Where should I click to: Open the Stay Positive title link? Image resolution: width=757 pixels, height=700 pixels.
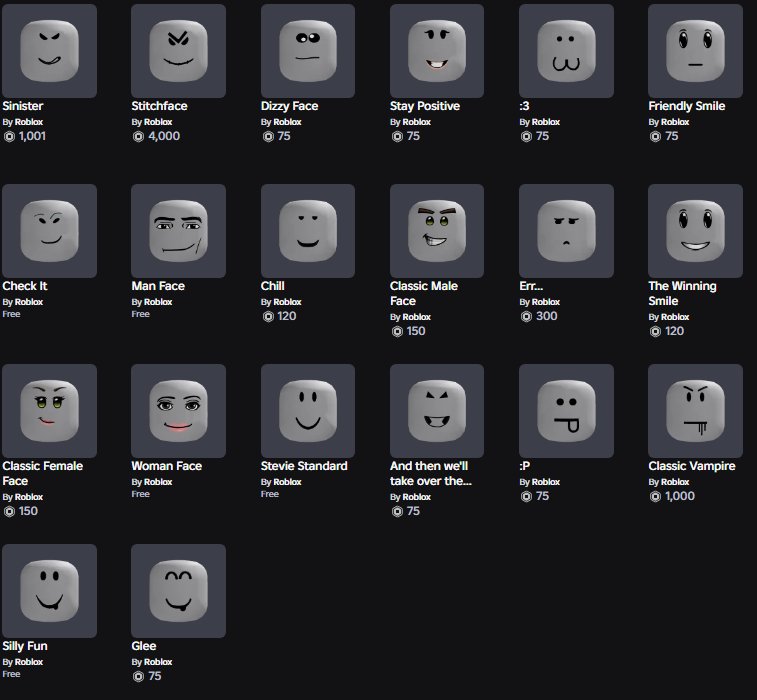[x=425, y=106]
